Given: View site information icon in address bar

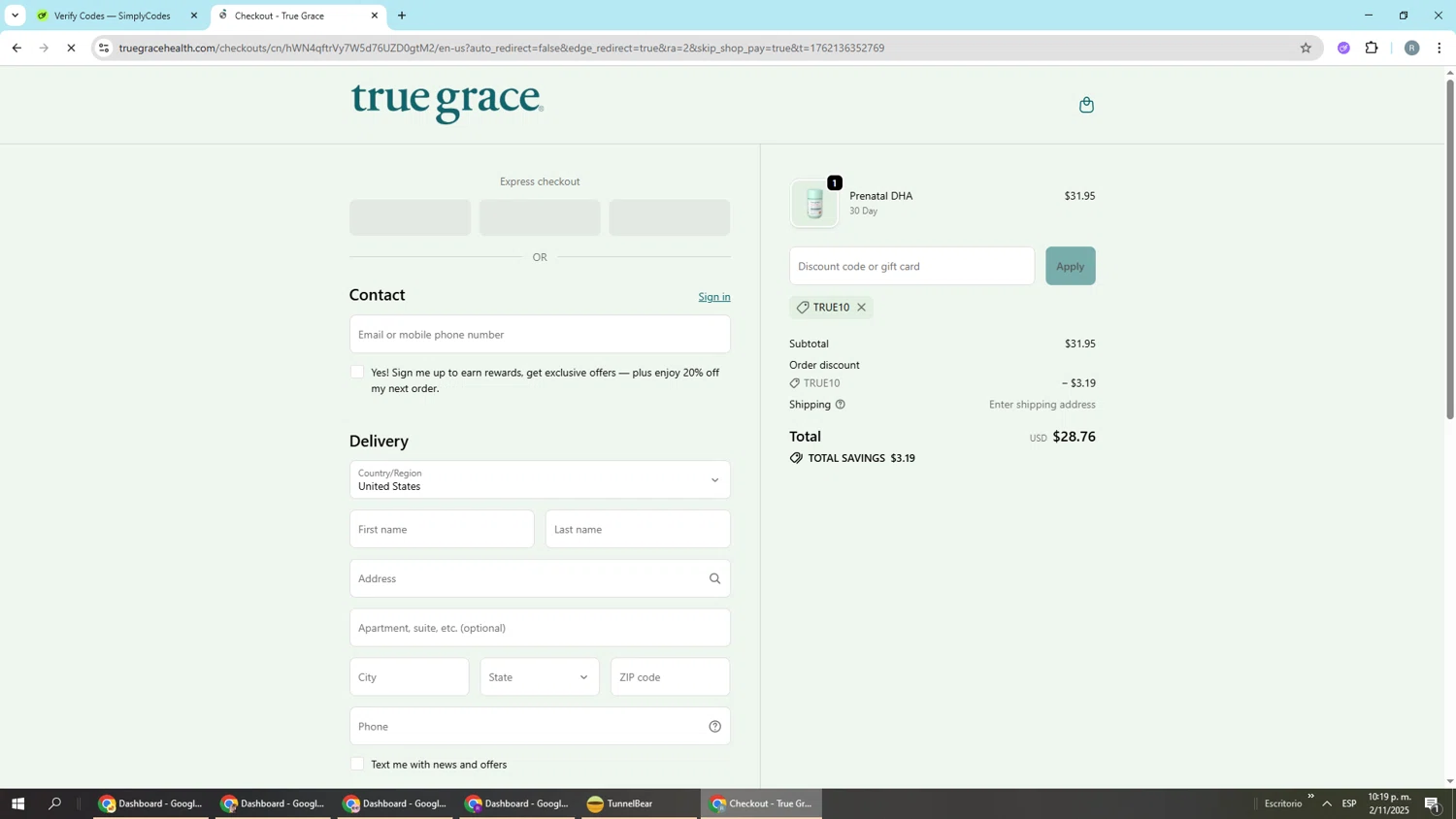Looking at the screenshot, I should point(104,48).
